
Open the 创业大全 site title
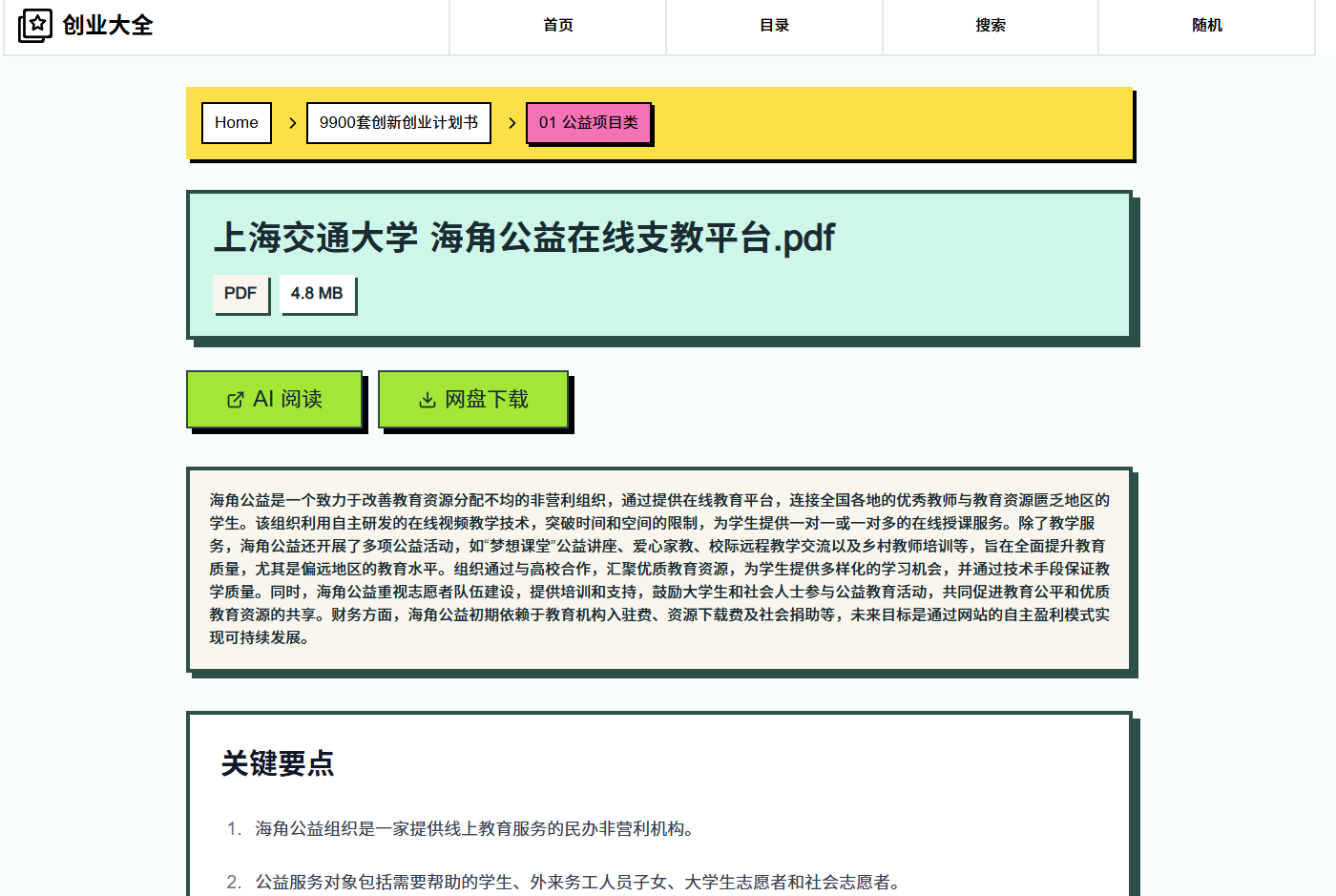[108, 25]
